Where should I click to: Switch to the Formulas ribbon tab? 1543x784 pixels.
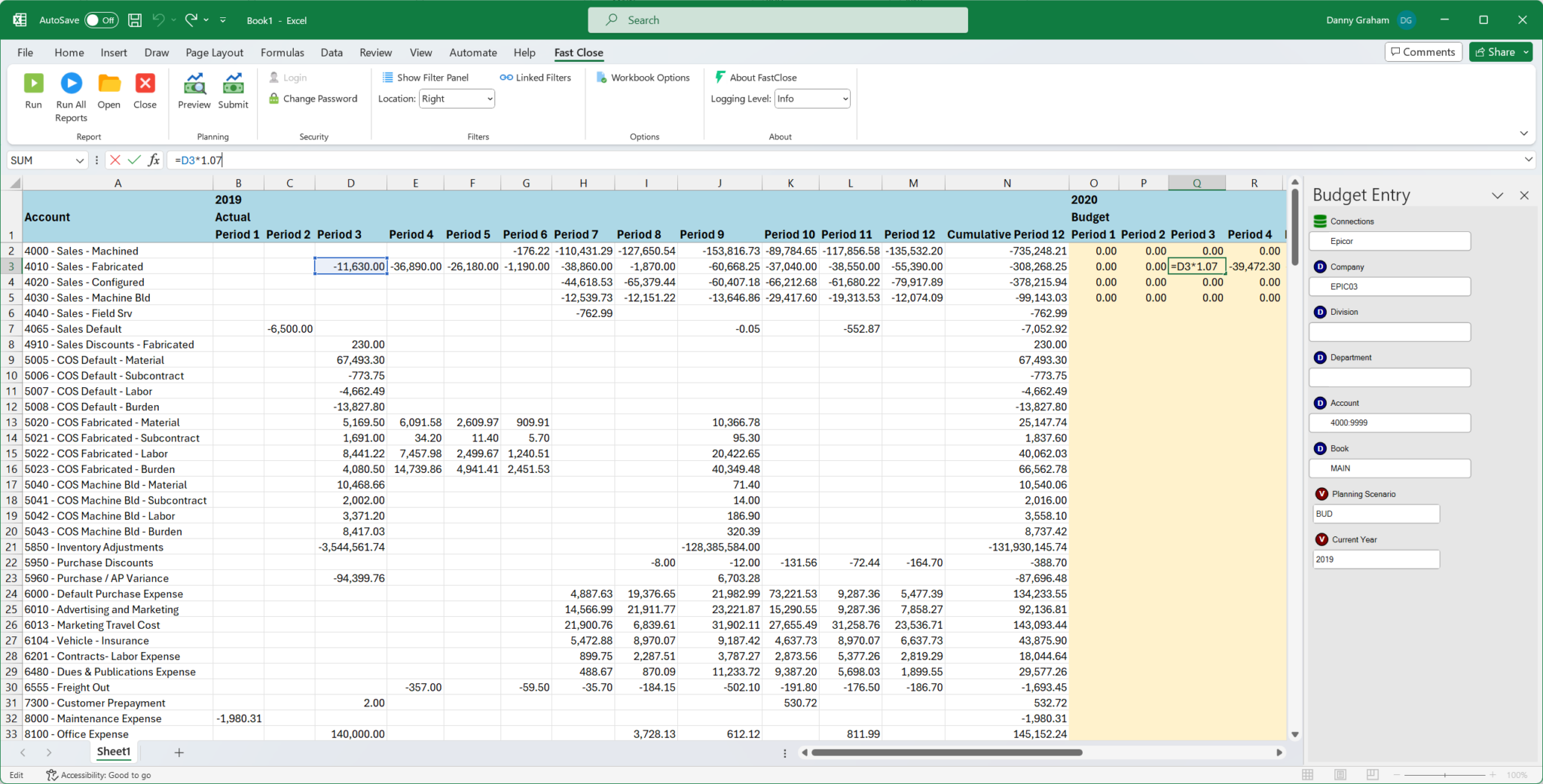pos(282,52)
